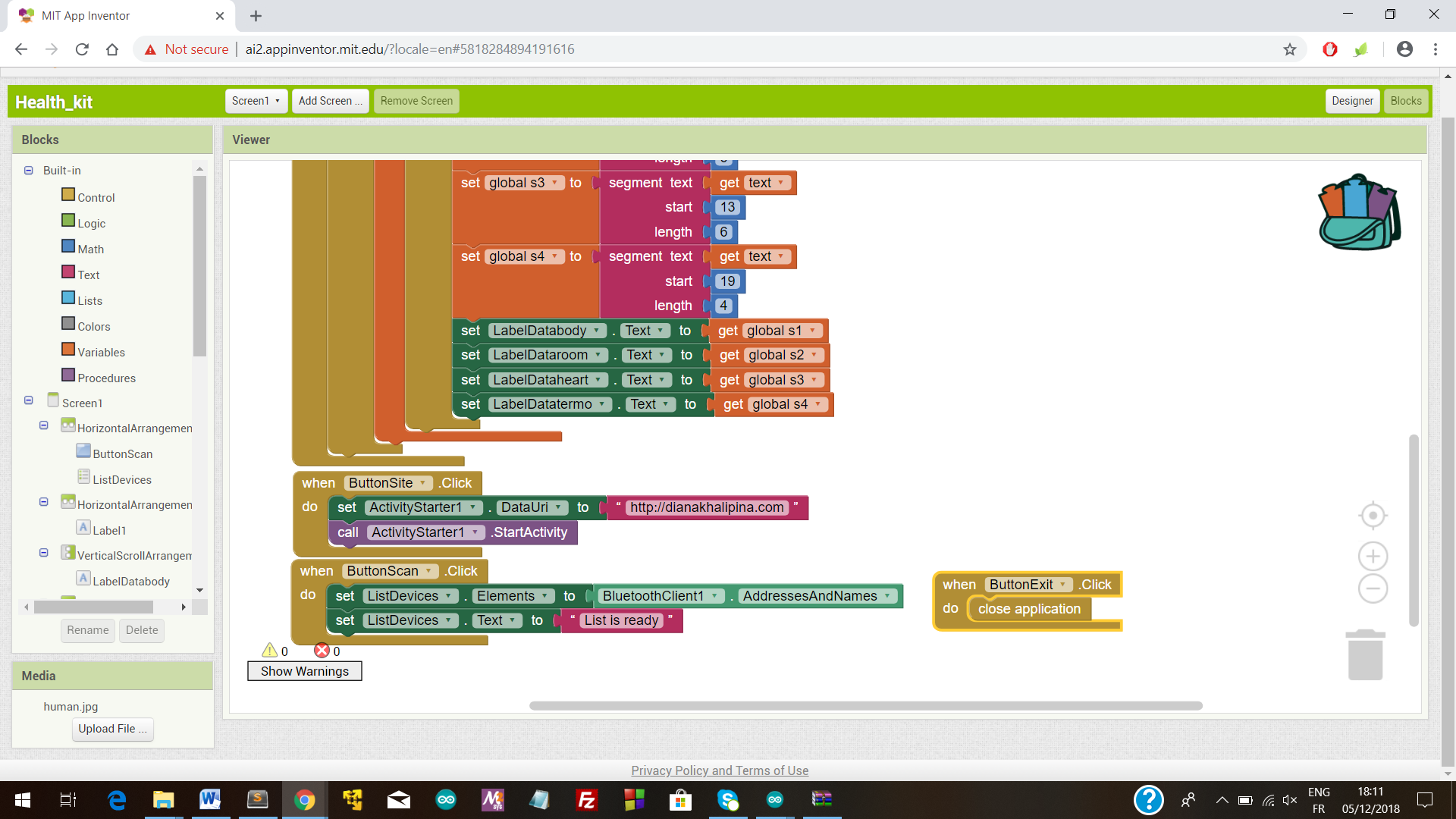
Task: Open Privacy Policy and Terms link
Action: [719, 770]
